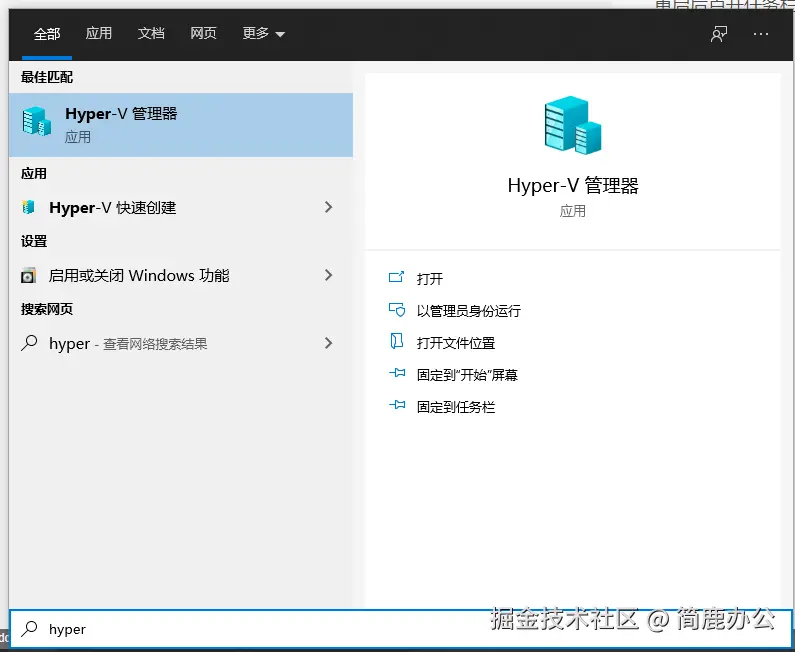Switch to the 全部 tab
The image size is (795, 652).
tap(47, 34)
